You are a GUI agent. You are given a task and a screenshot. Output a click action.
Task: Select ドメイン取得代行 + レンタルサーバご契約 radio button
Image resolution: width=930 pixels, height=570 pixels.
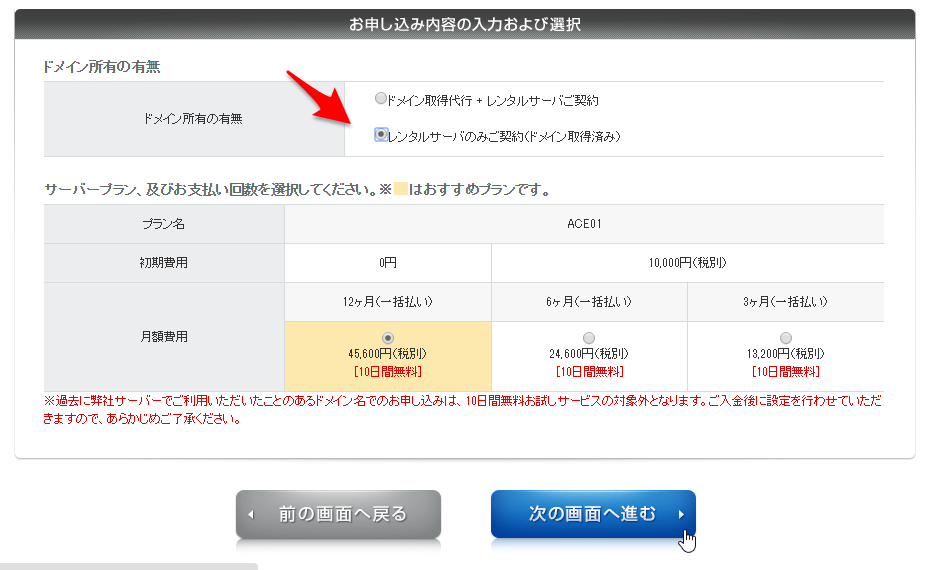point(380,100)
